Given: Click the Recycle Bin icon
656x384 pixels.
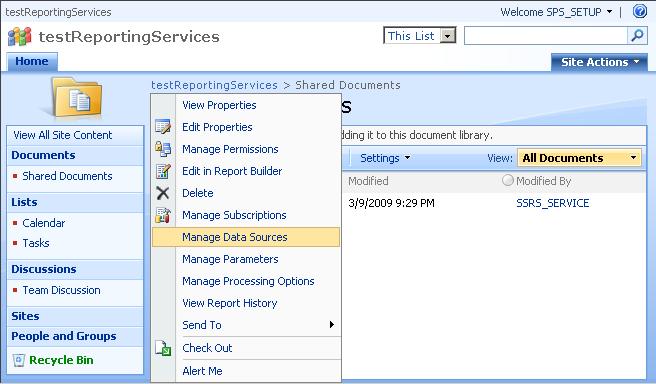Looking at the screenshot, I should [18, 360].
